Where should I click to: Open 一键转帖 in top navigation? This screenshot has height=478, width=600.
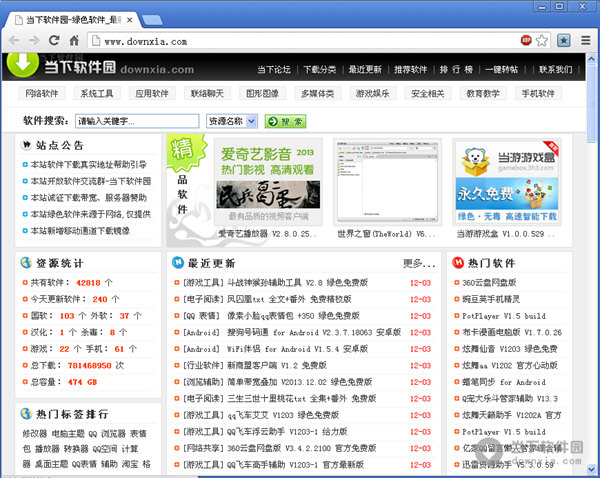(502, 69)
